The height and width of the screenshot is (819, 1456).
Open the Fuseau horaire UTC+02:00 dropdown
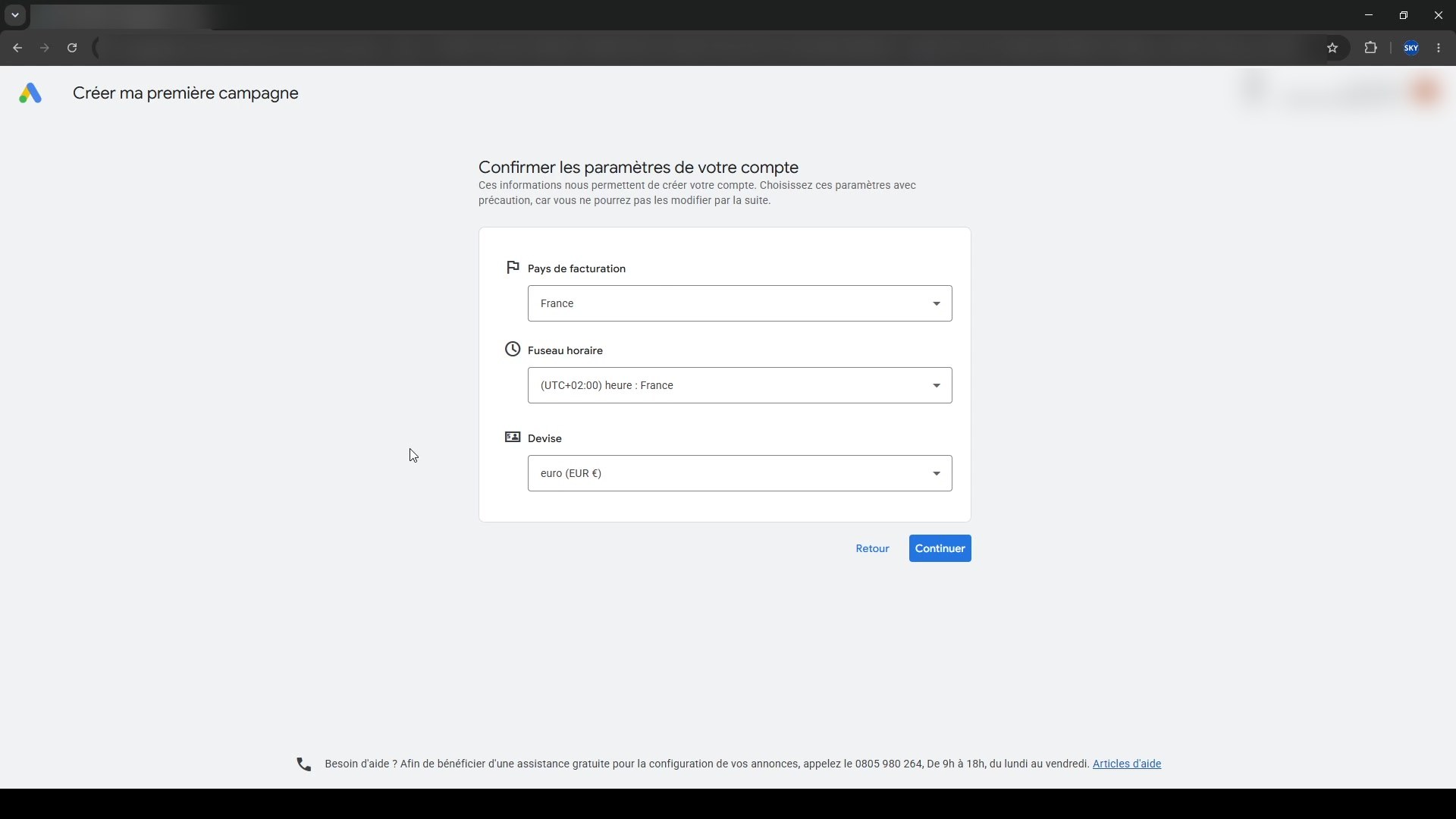point(739,385)
